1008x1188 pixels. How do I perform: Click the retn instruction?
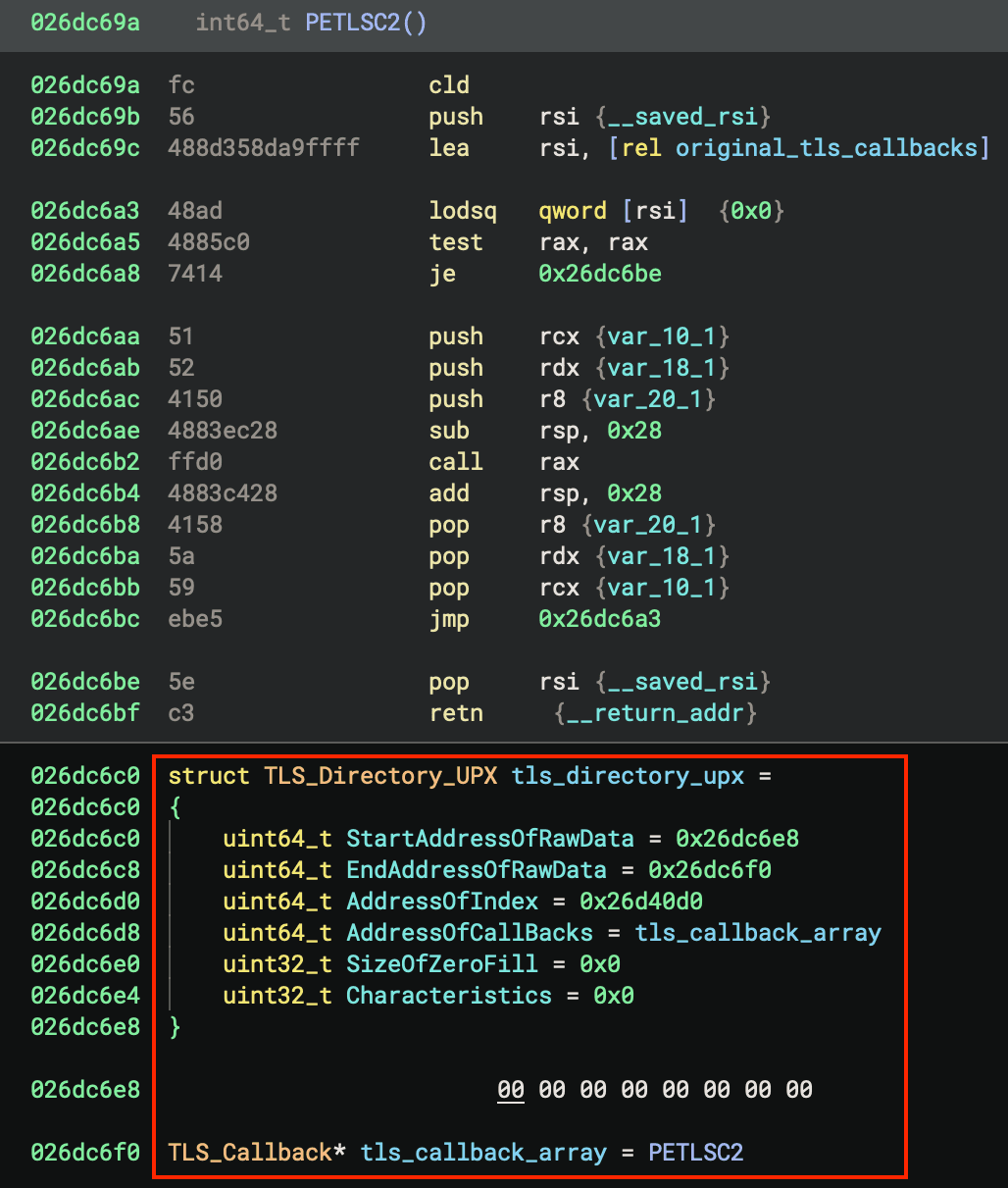tap(456, 713)
